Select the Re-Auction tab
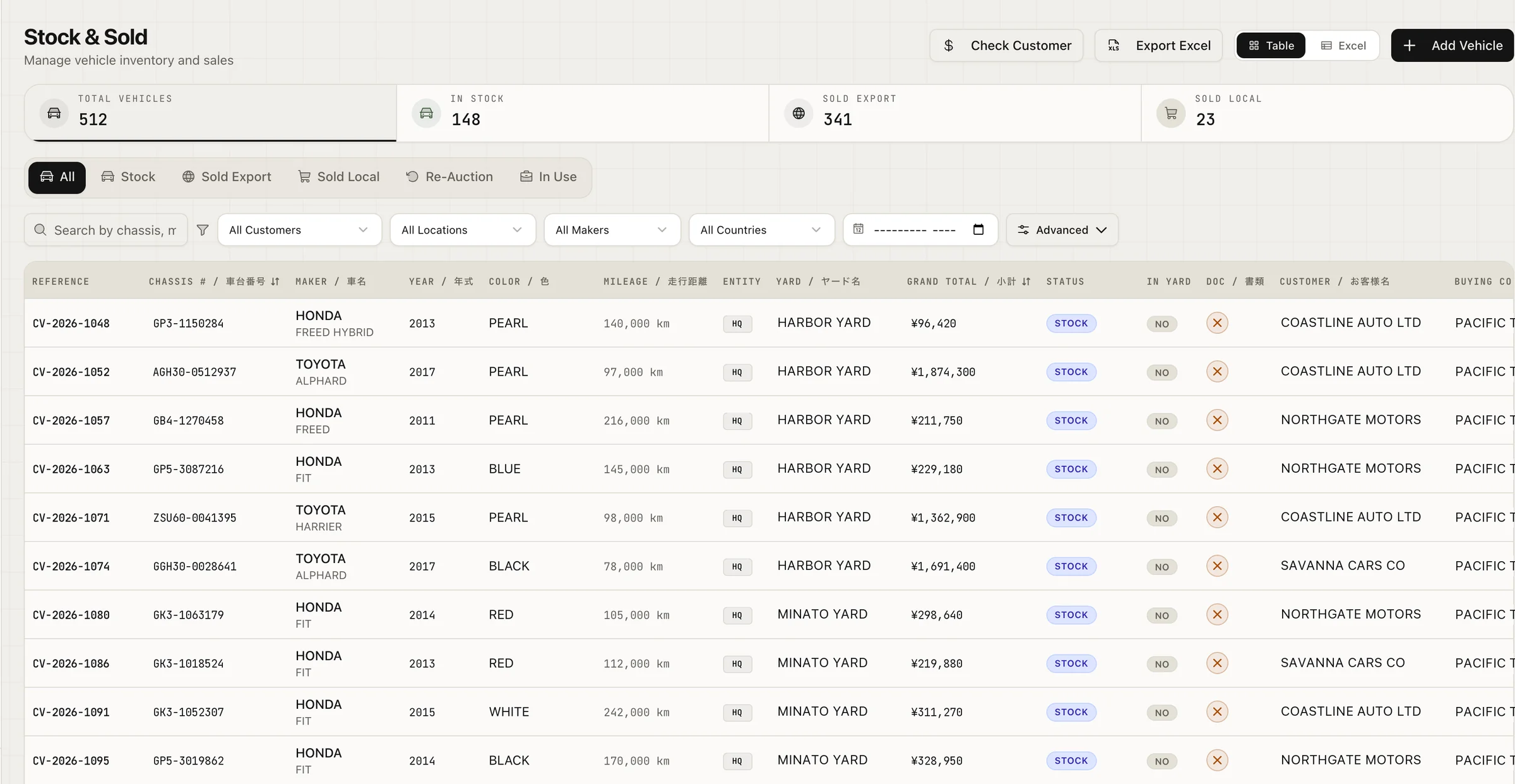Viewport: 1515px width, 784px height. pos(449,177)
